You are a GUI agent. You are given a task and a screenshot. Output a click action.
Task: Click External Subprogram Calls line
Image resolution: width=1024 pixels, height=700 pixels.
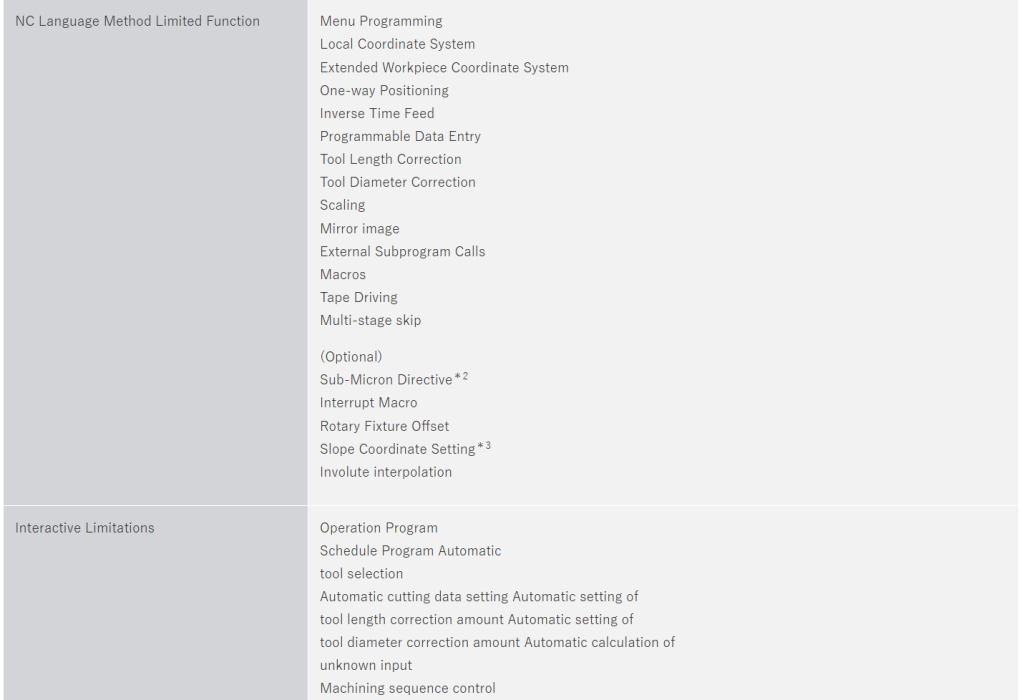click(402, 252)
